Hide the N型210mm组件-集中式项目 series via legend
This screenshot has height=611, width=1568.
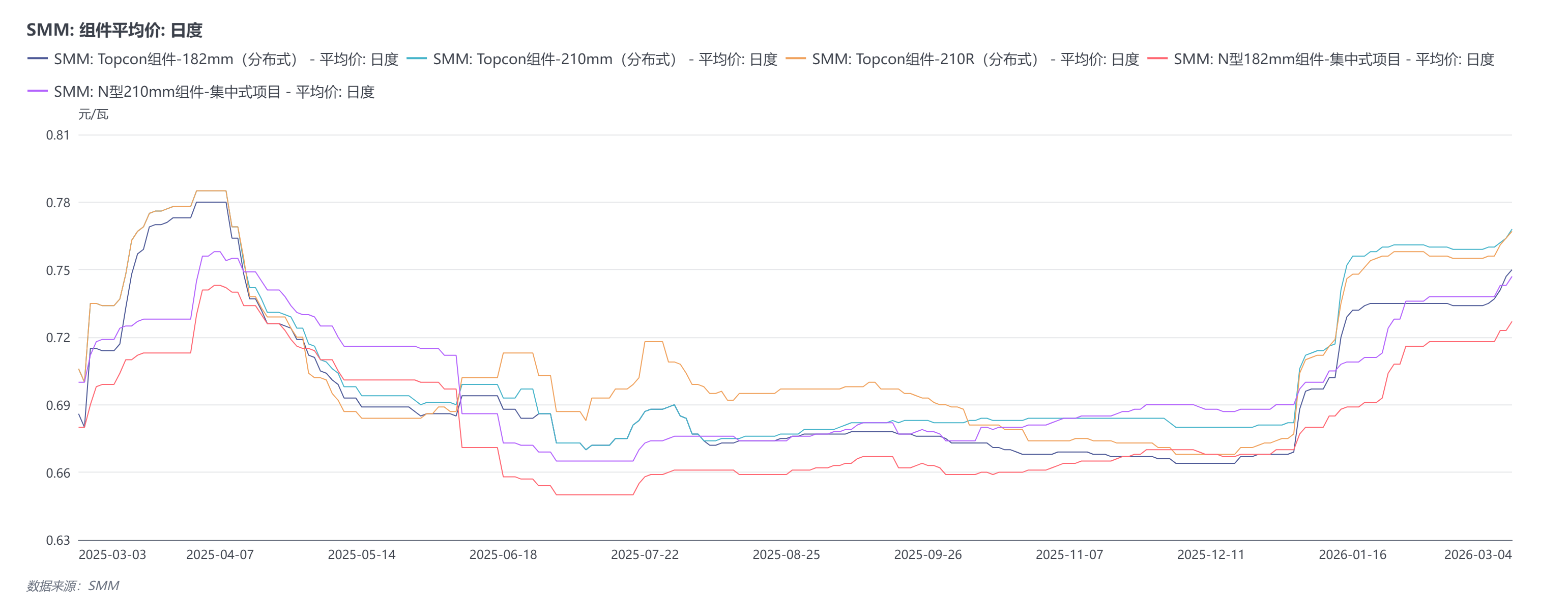214,91
